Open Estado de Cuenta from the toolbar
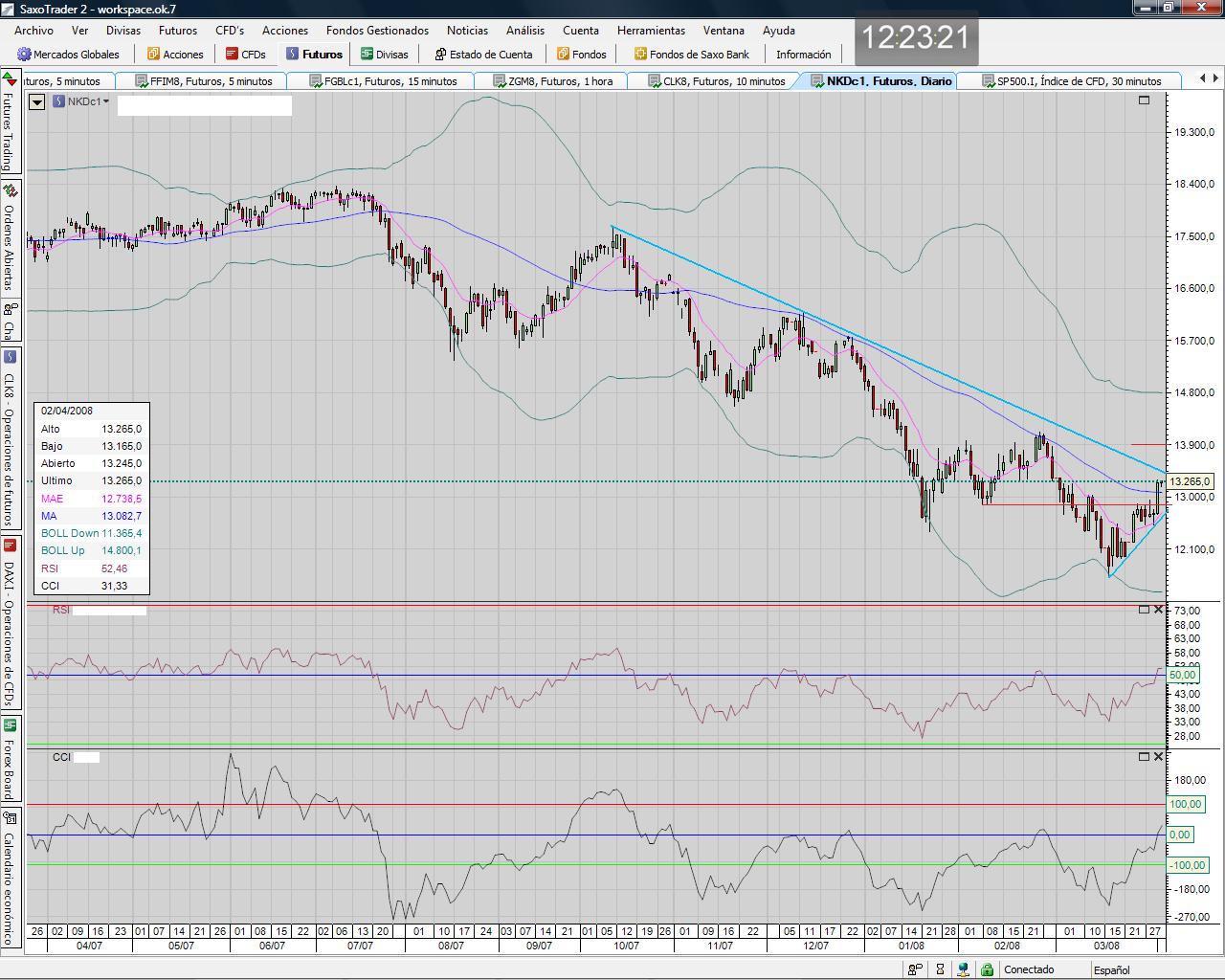1225x980 pixels. (482, 55)
